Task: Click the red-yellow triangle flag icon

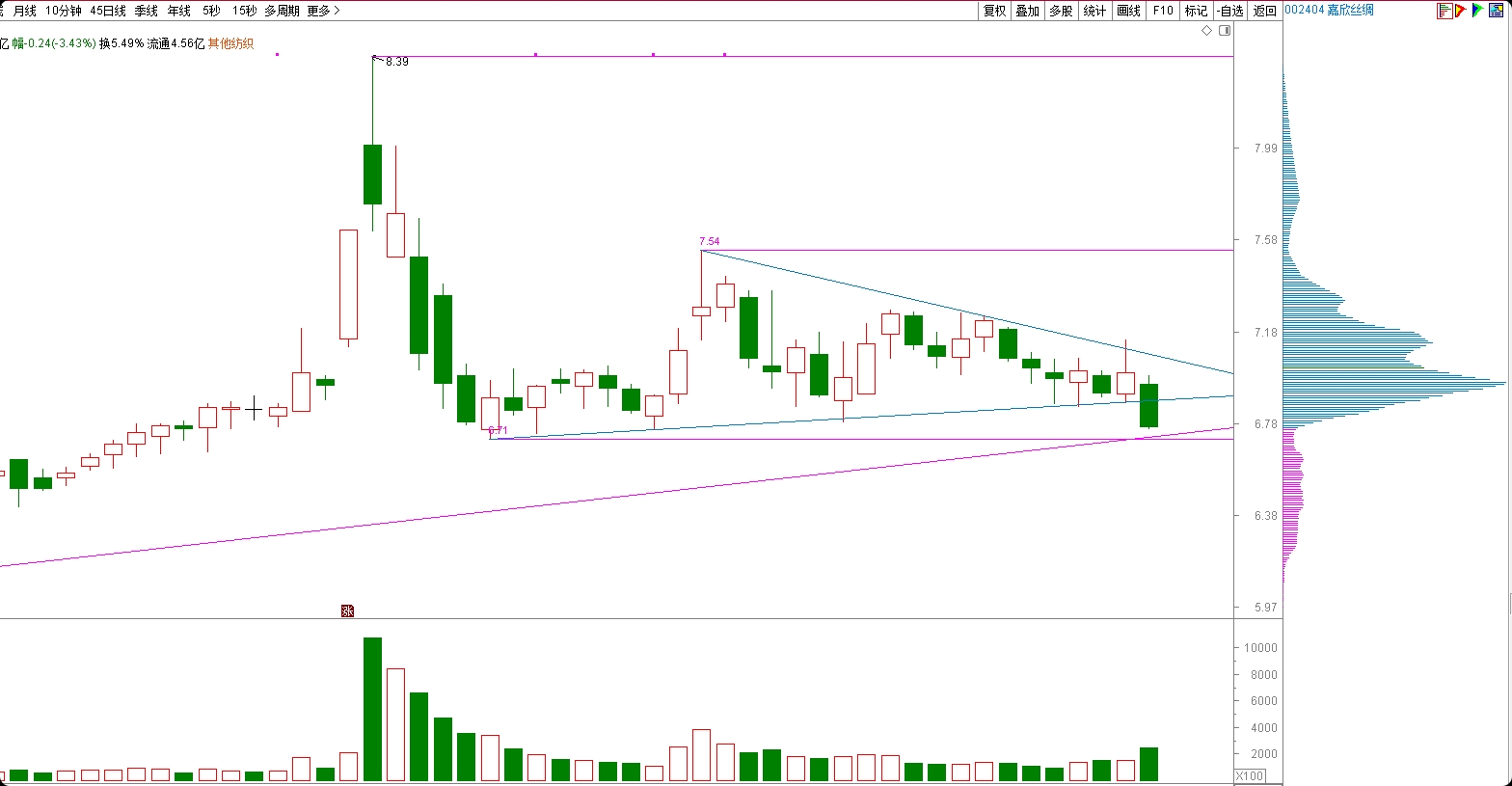Action: click(x=1461, y=11)
